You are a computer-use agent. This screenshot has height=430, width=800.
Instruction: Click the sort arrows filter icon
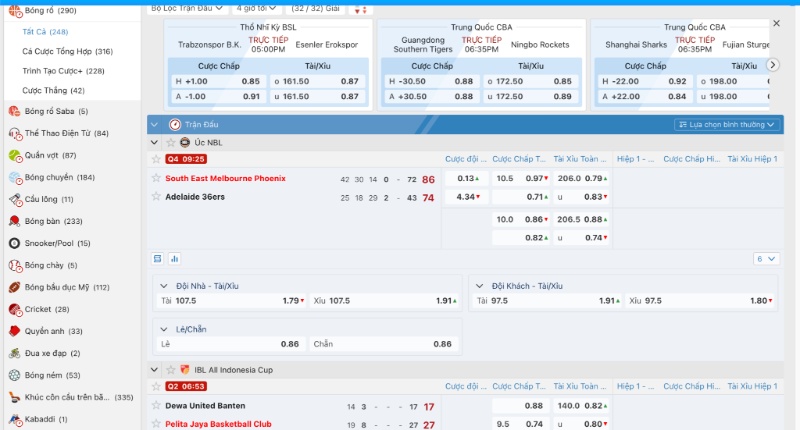point(361,9)
